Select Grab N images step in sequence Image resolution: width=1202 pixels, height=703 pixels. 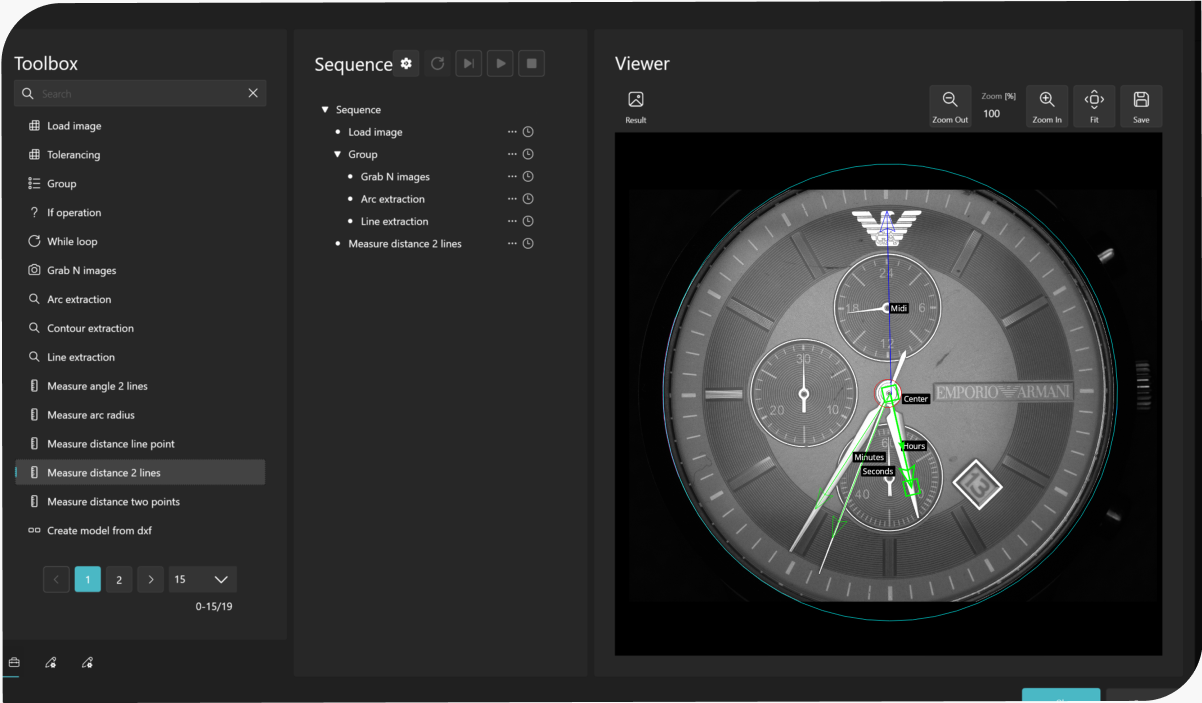point(395,177)
